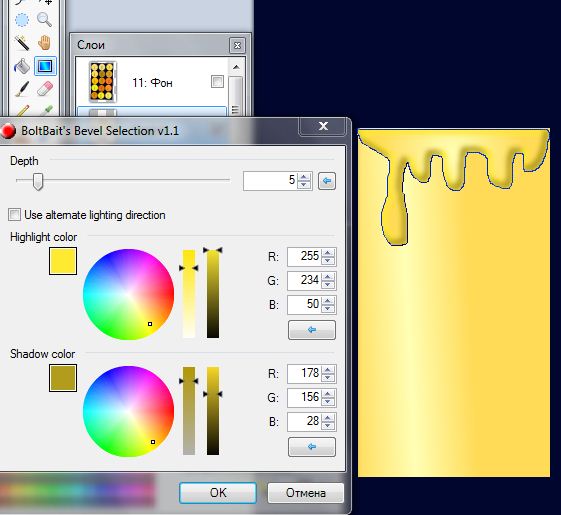Viewport: 561px width, 515px height.
Task: Click Отмена to cancel dialog
Action: 306,493
